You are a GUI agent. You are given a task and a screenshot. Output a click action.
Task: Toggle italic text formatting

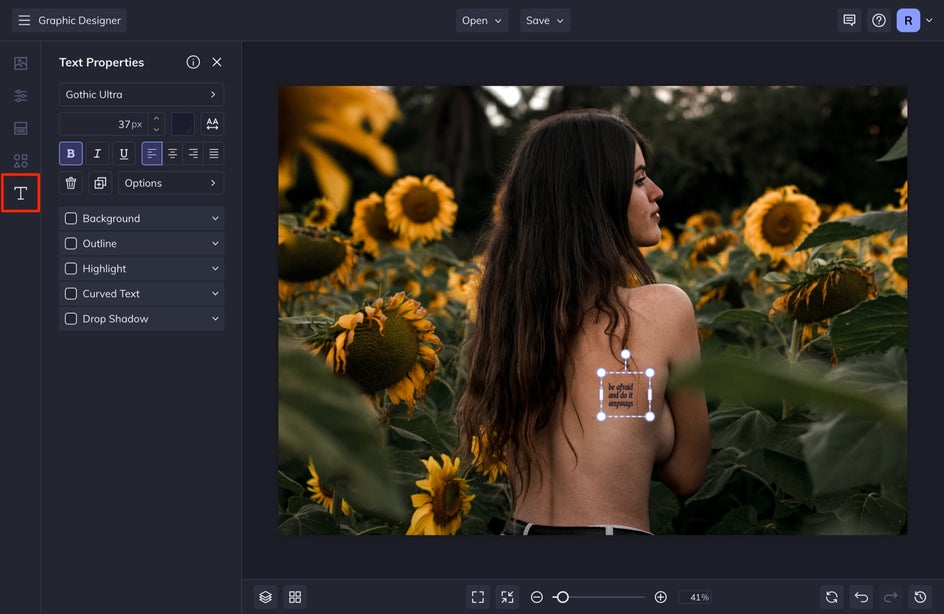click(97, 153)
